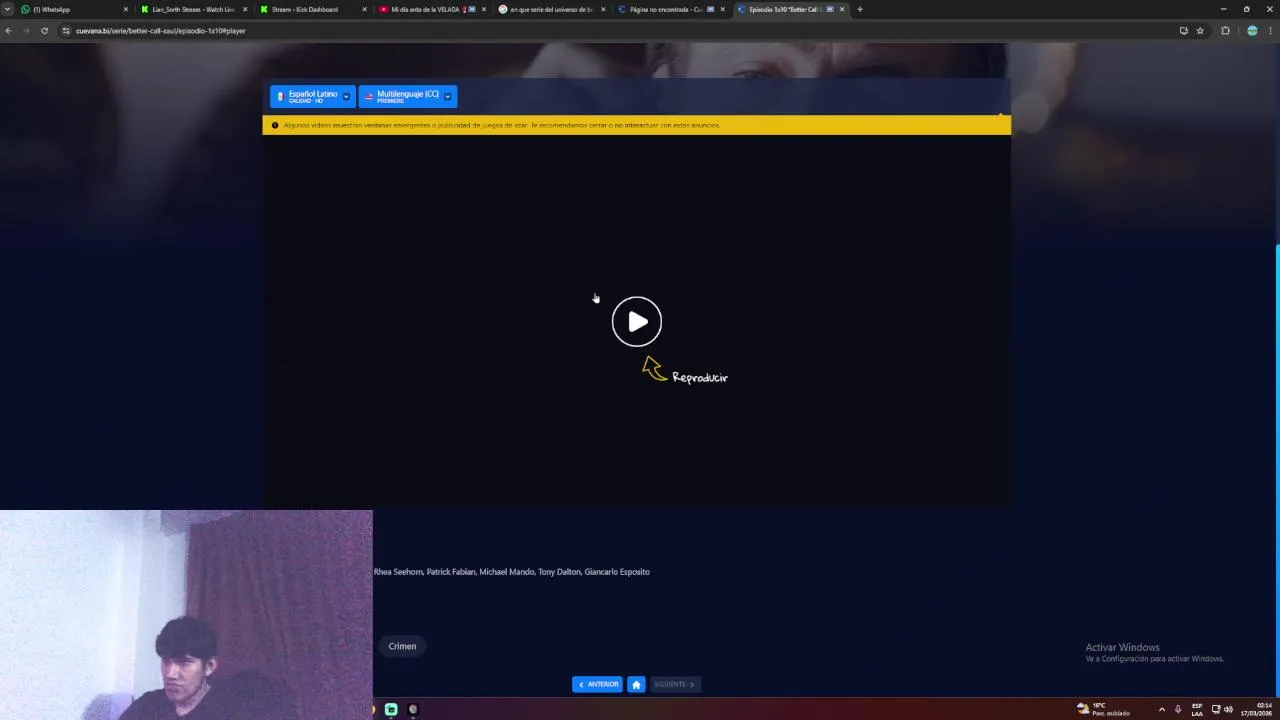Click the microphone icon in the system tray
The image size is (1280, 720).
pyautogui.click(x=1178, y=709)
